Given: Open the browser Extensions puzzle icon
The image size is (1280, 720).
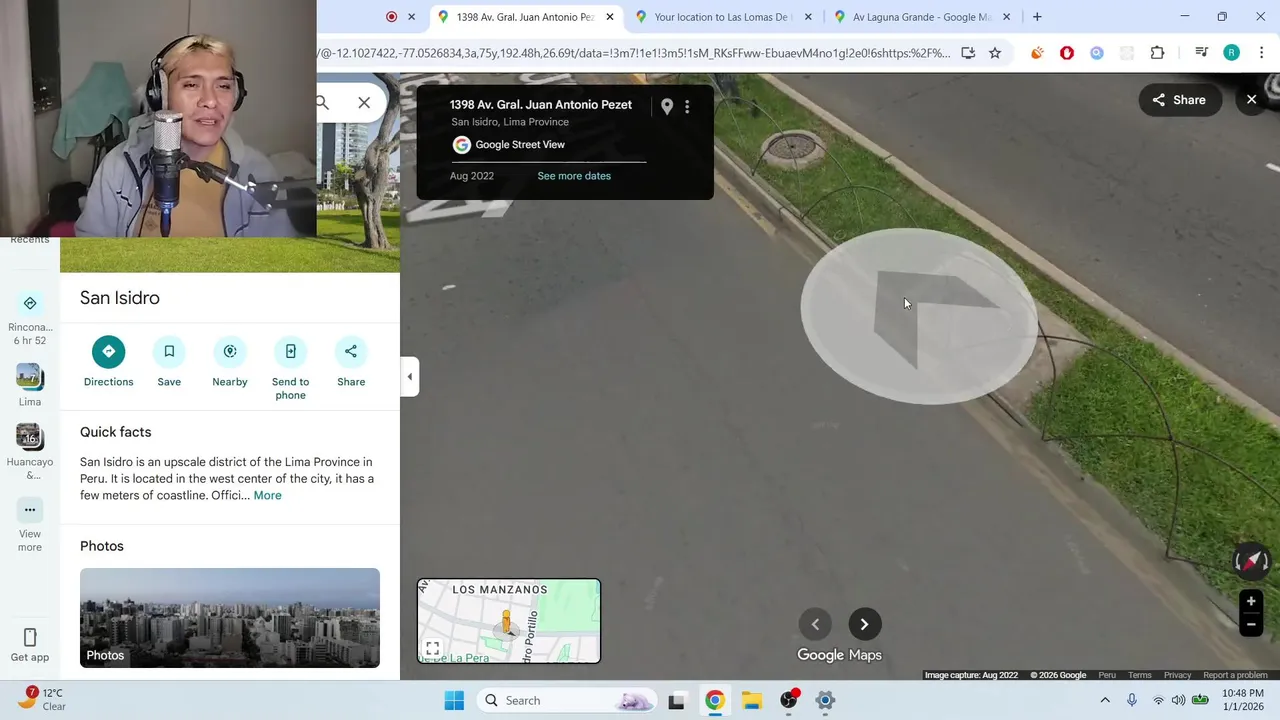Looking at the screenshot, I should 1157,53.
